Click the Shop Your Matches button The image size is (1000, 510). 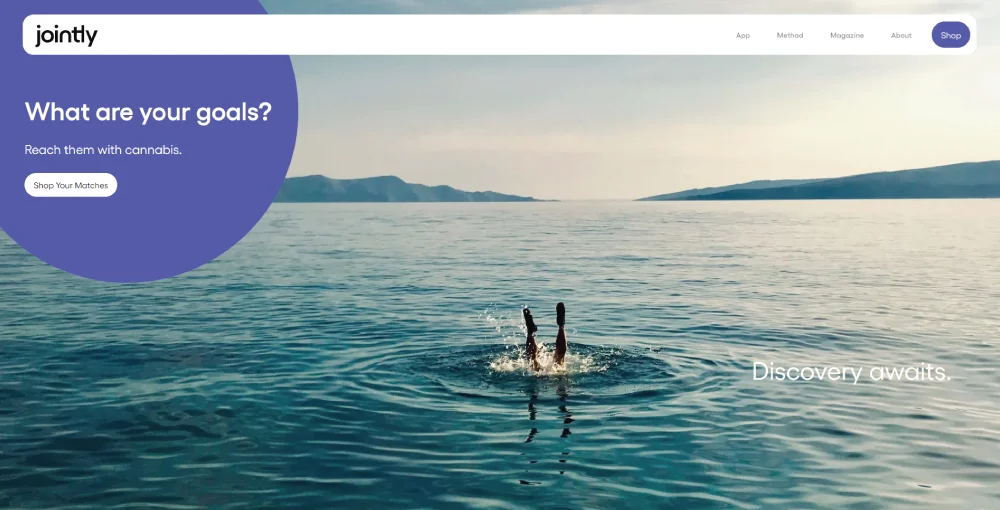71,185
